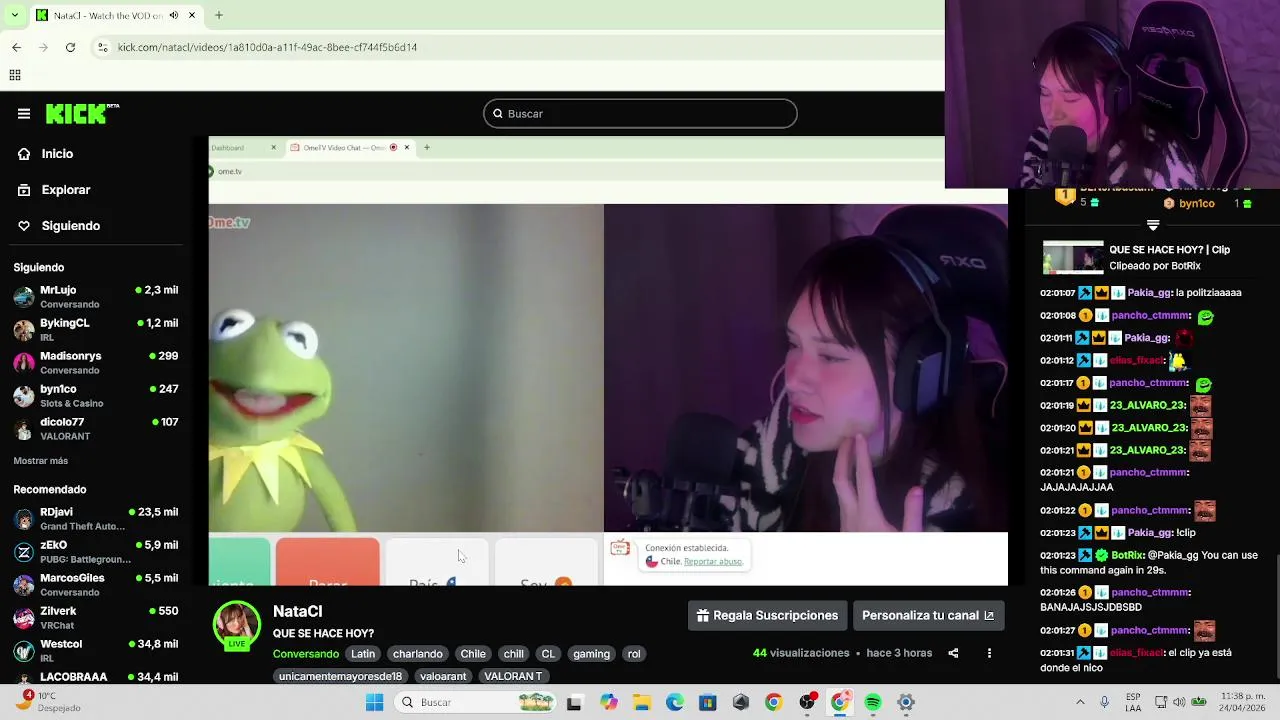Click Personaliza tu canal button
Image resolution: width=1280 pixels, height=720 pixels.
[x=928, y=616]
